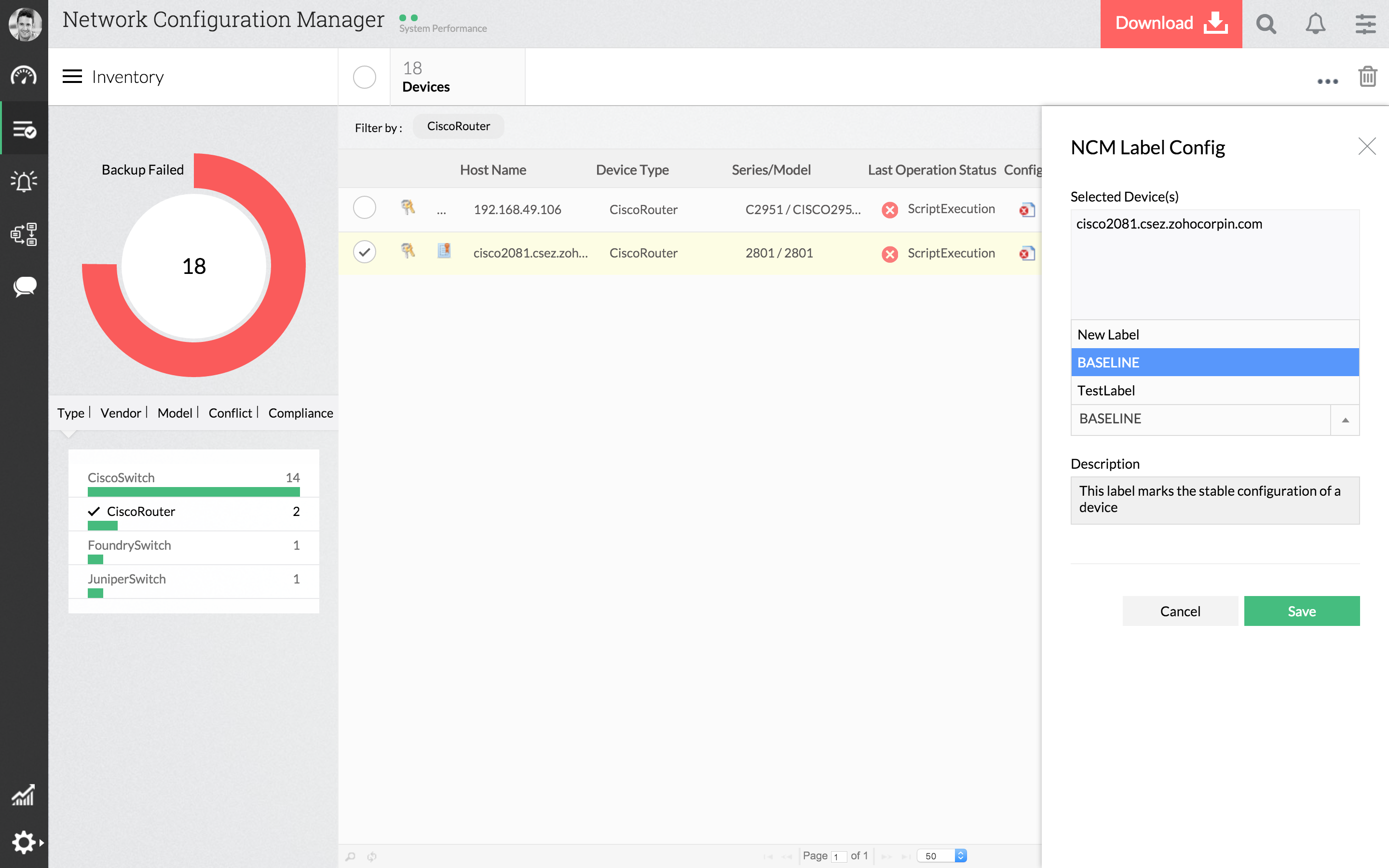Screen dimensions: 1389x868
Task: Click the CiscoSwitch green bar
Action: (193, 492)
